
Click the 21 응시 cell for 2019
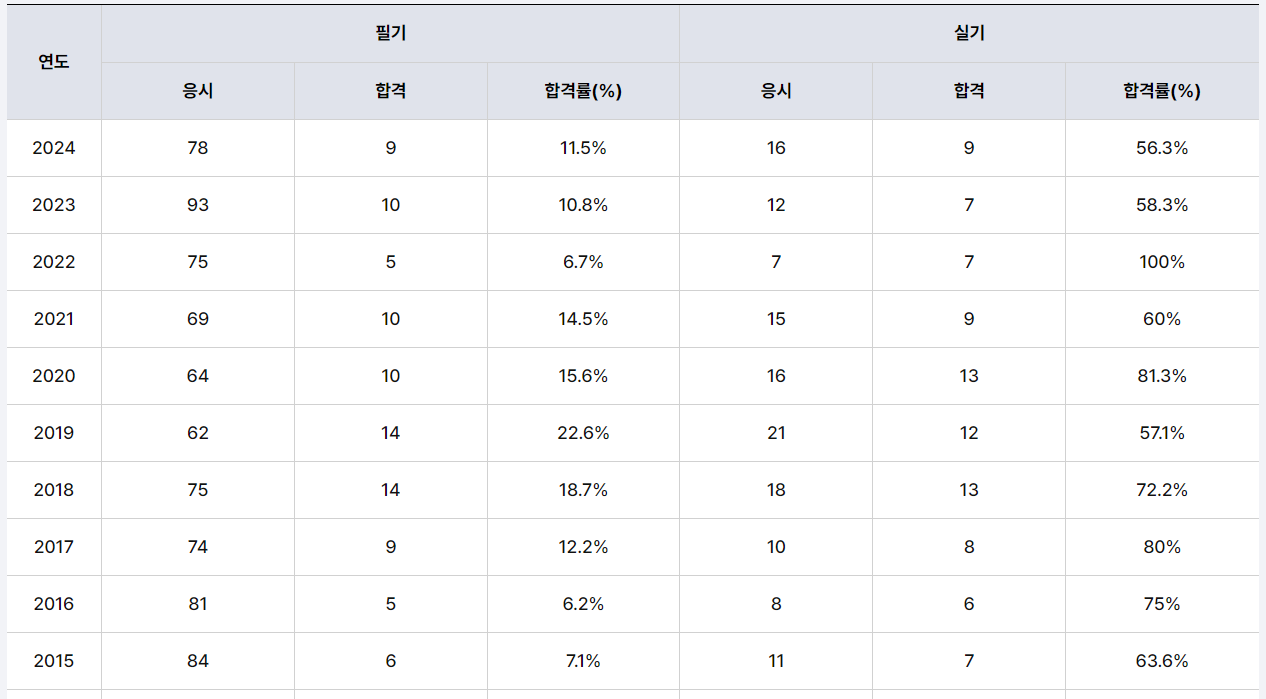[x=776, y=433]
